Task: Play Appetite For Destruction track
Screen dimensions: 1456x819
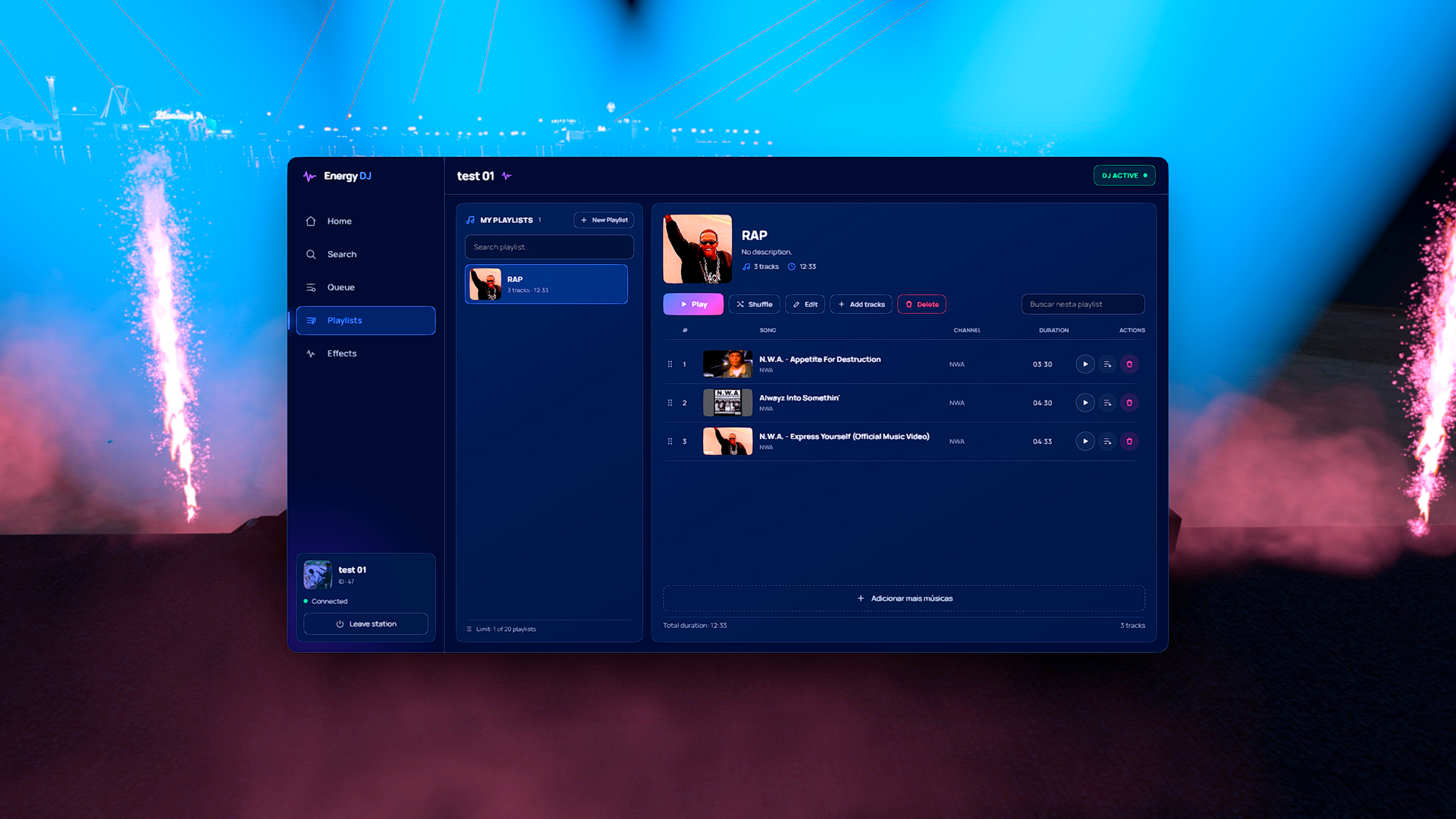Action: coord(1085,364)
